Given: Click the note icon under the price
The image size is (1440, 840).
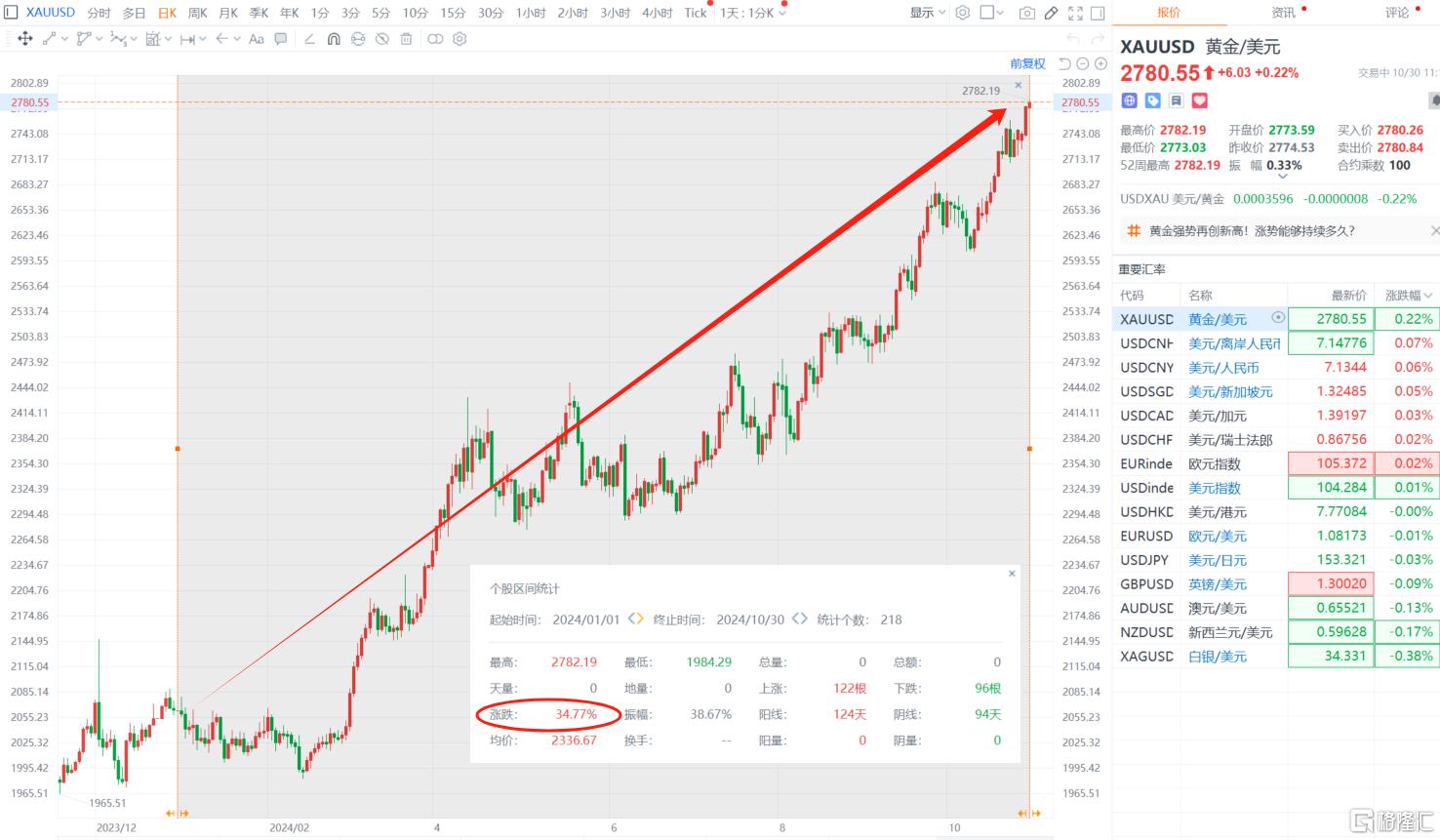Looking at the screenshot, I should [x=1176, y=100].
